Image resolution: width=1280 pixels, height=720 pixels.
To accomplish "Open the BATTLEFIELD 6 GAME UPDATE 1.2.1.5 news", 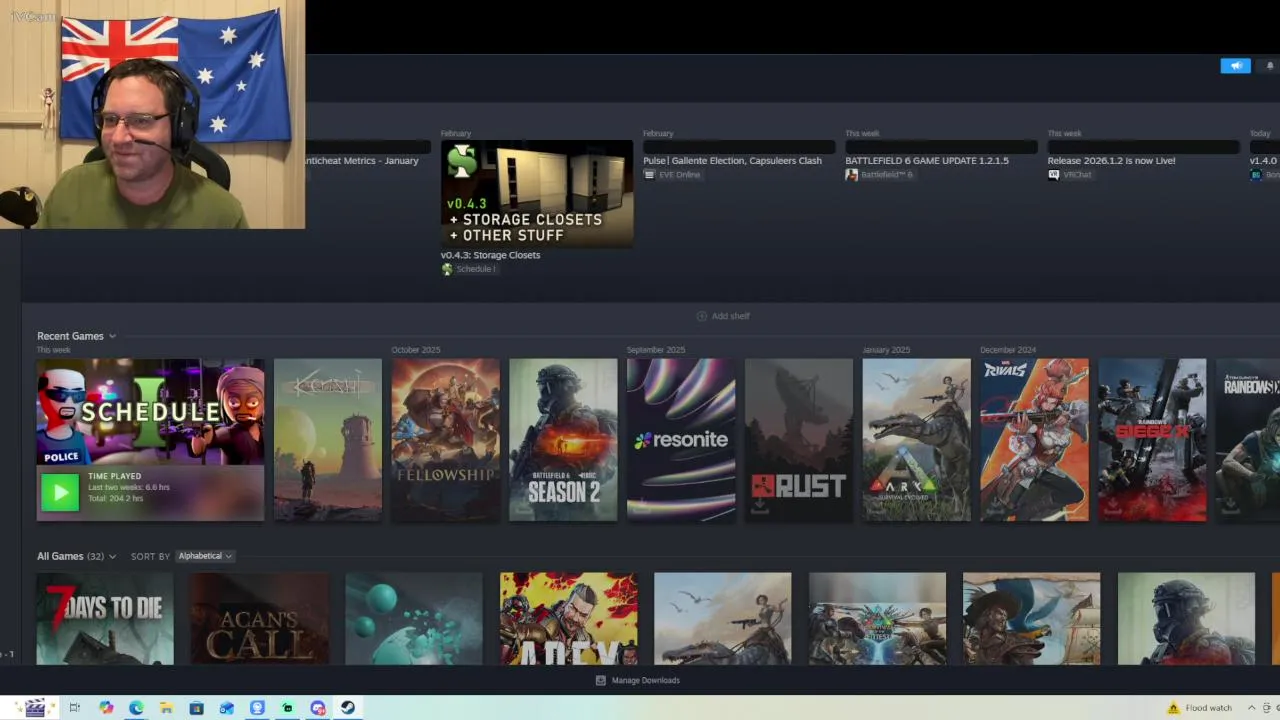I will pos(927,160).
